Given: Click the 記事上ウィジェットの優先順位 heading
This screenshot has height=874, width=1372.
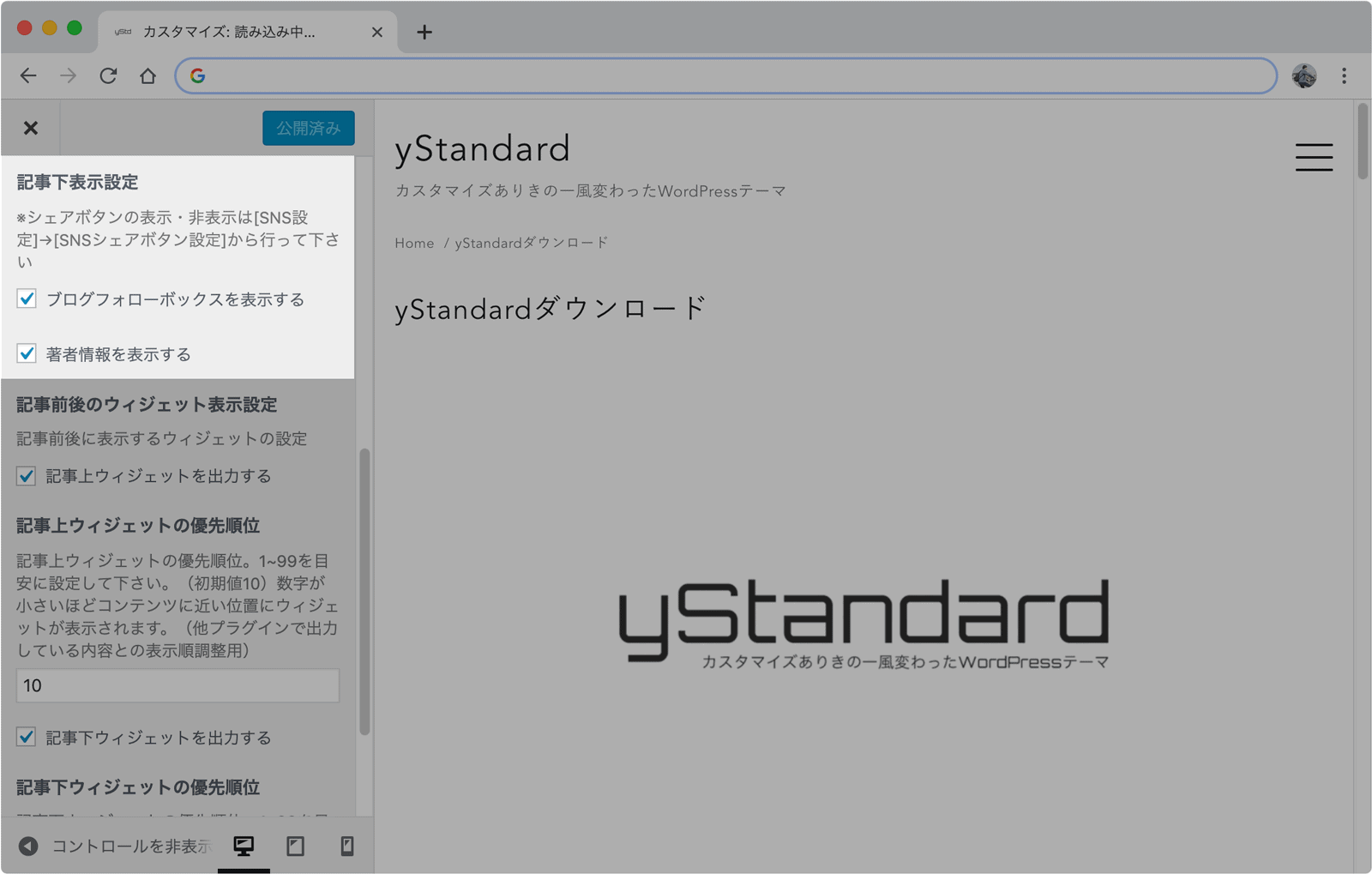Looking at the screenshot, I should (138, 525).
